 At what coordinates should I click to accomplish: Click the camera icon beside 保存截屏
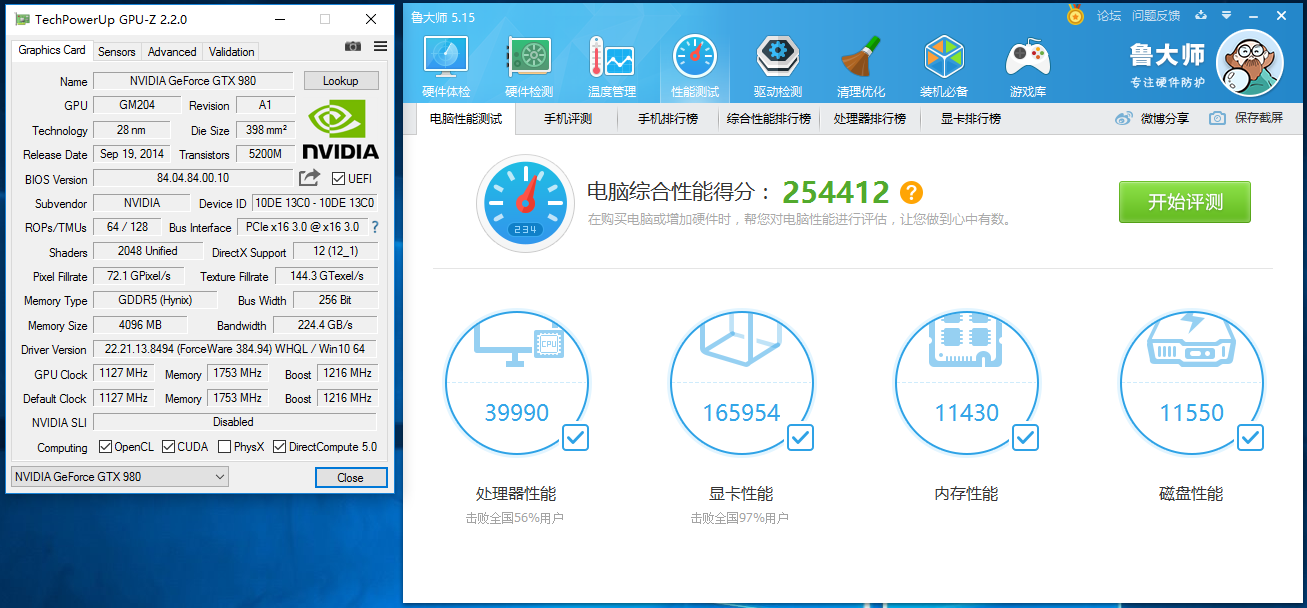1217,118
